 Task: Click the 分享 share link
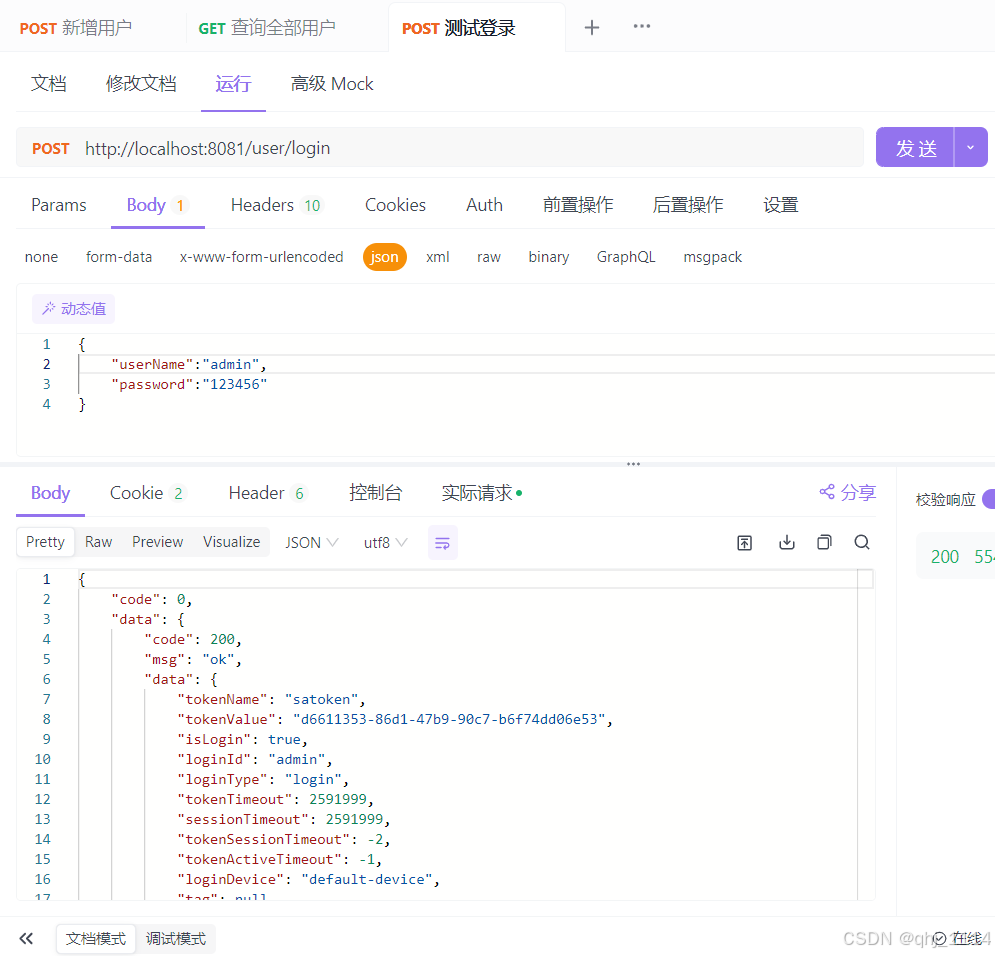tap(847, 492)
